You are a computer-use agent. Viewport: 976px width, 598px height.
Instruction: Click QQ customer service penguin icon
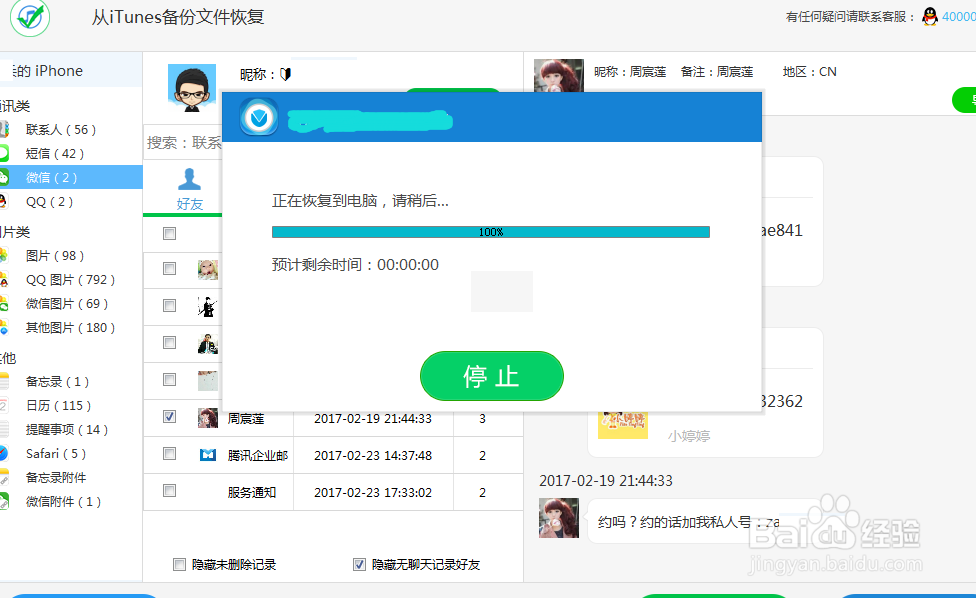click(x=930, y=17)
